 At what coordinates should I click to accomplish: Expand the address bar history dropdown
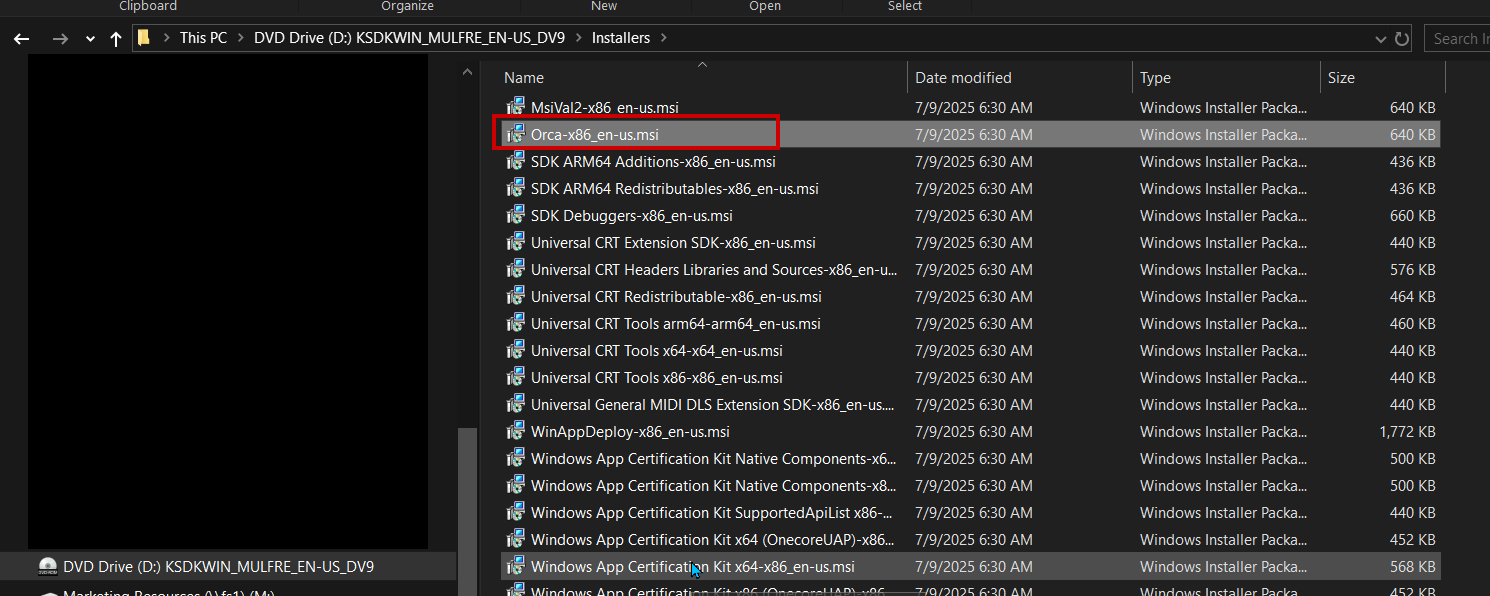point(1381,39)
